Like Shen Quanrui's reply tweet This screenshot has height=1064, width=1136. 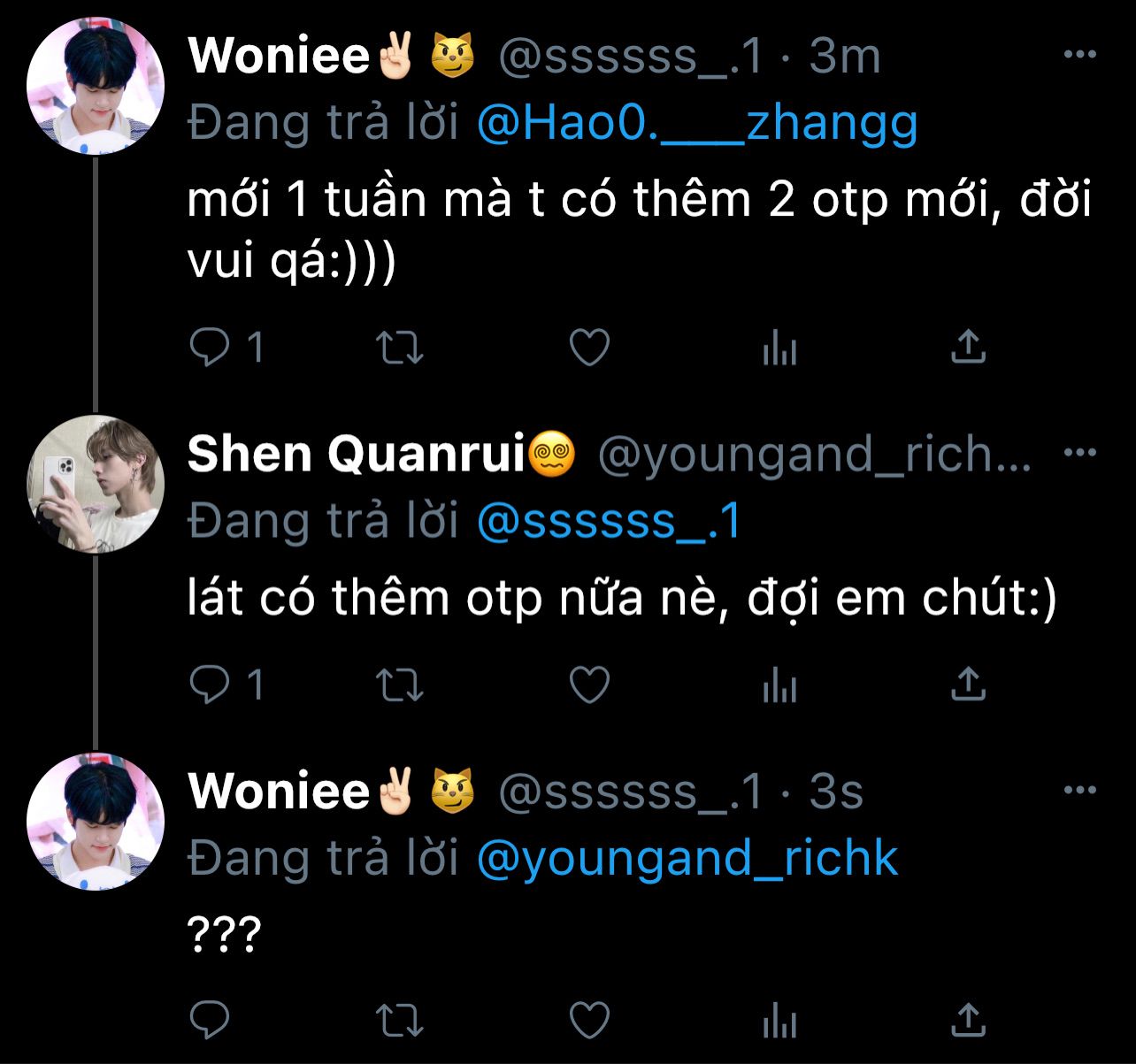(x=589, y=685)
